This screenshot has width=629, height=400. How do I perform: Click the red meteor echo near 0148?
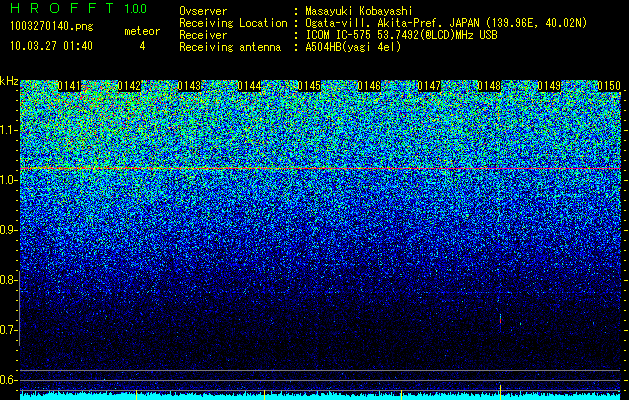[500, 319]
